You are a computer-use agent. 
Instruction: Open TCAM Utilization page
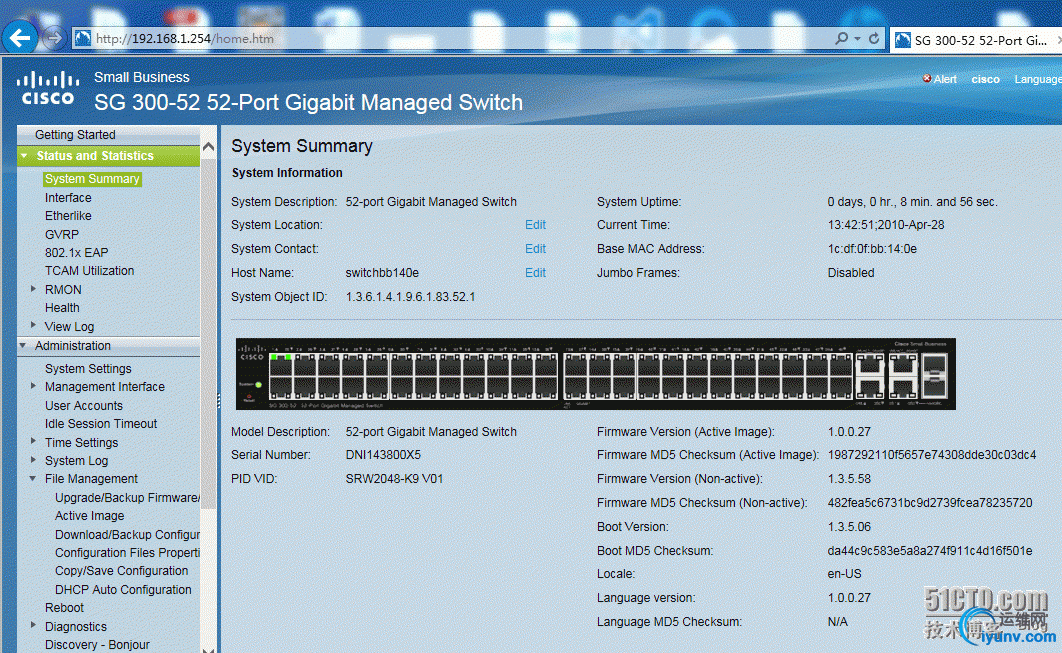coord(89,271)
